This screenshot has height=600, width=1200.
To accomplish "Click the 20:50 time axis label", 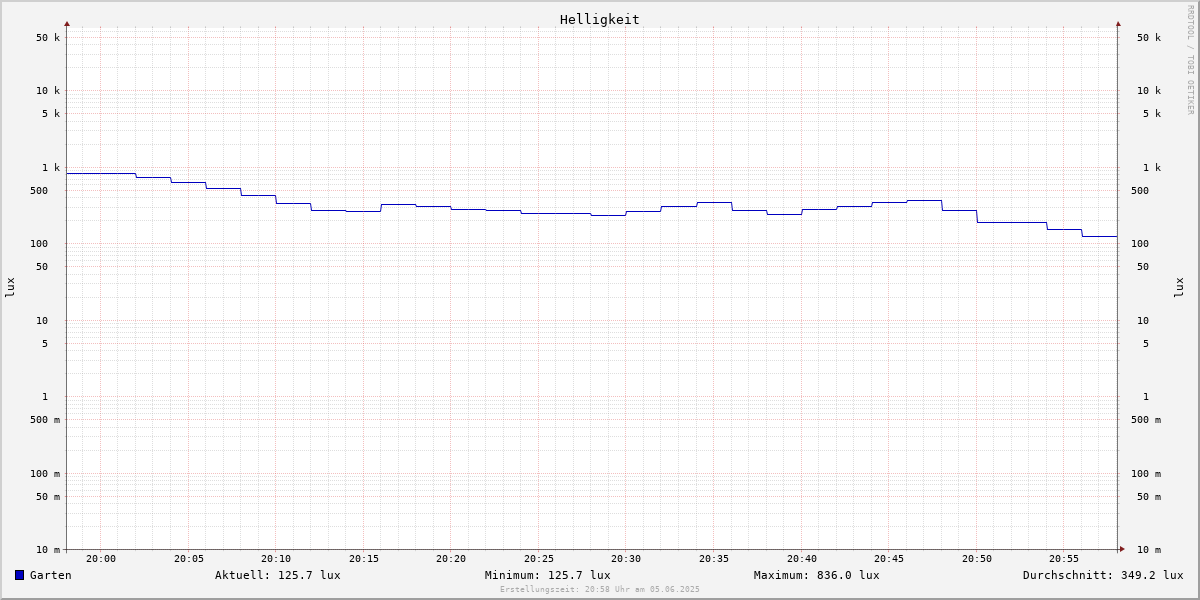I will (x=977, y=559).
